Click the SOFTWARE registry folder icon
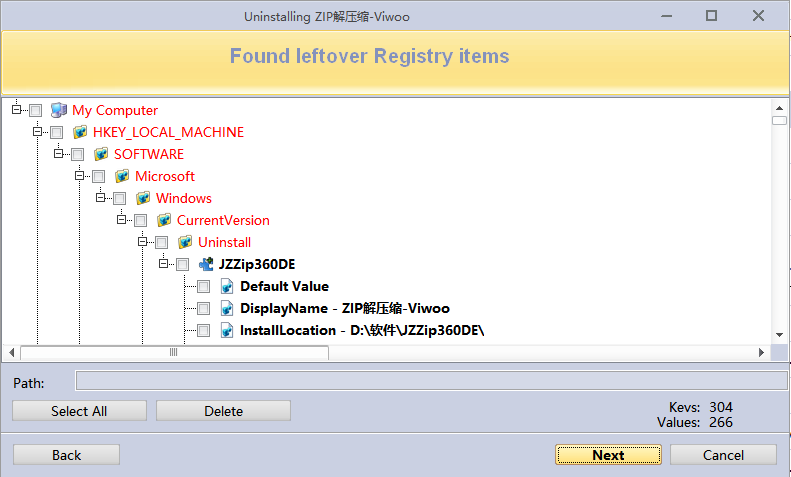Image resolution: width=791 pixels, height=477 pixels. pos(101,154)
